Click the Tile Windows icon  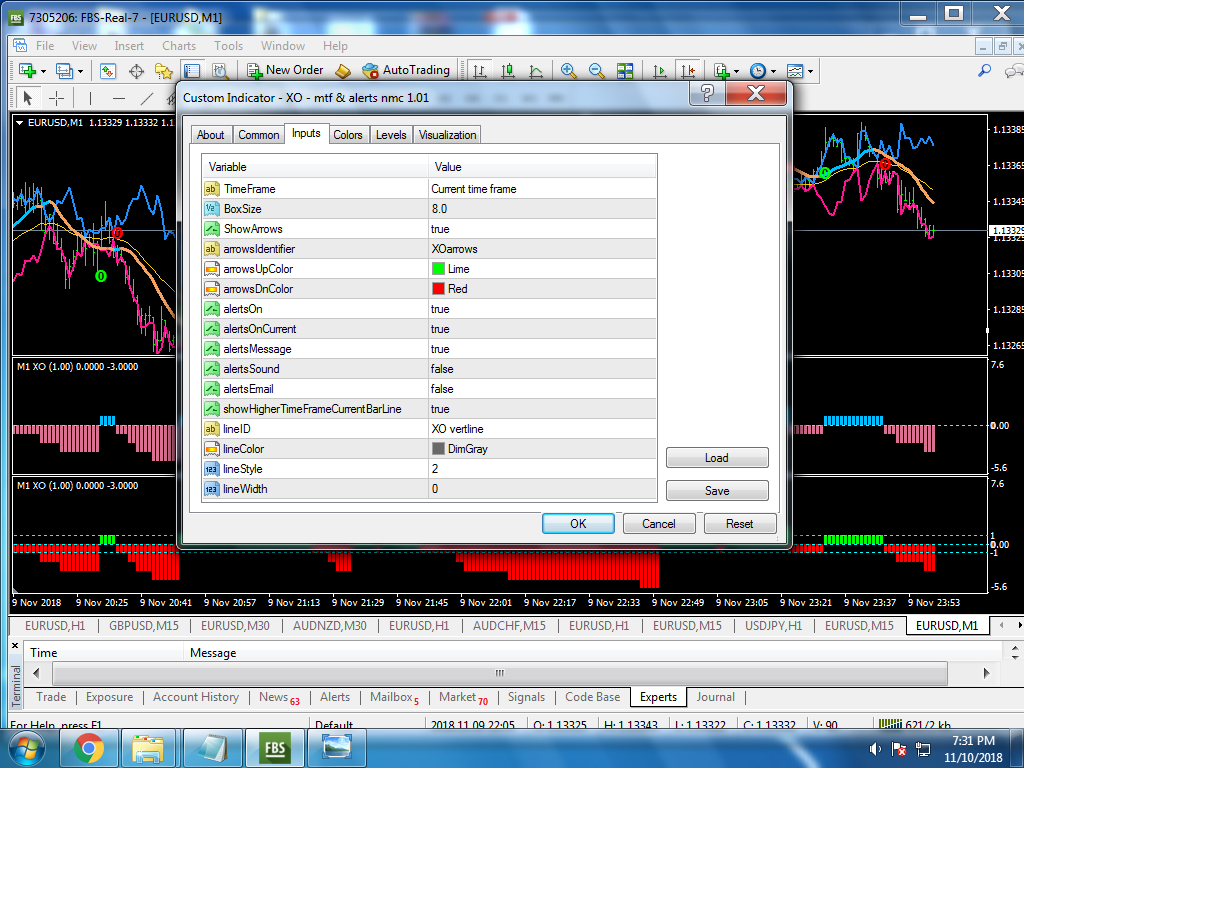[625, 71]
